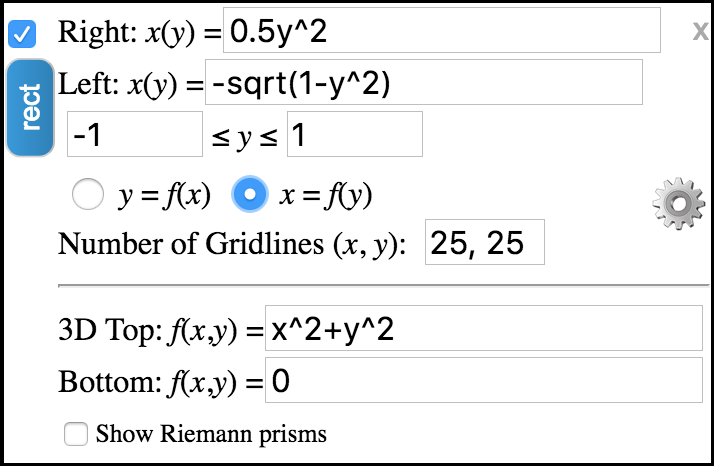This screenshot has width=714, height=466.
Task: Uncheck the blue region visibility checkbox
Action: pyautogui.click(x=22, y=34)
